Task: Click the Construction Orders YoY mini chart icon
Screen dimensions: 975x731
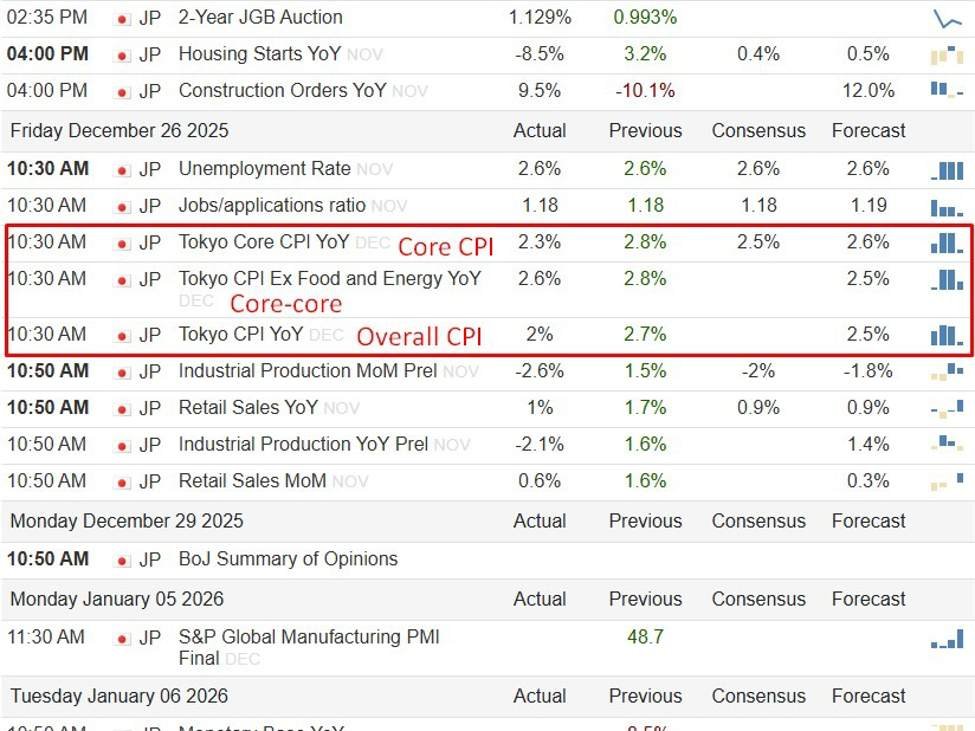Action: tap(946, 90)
